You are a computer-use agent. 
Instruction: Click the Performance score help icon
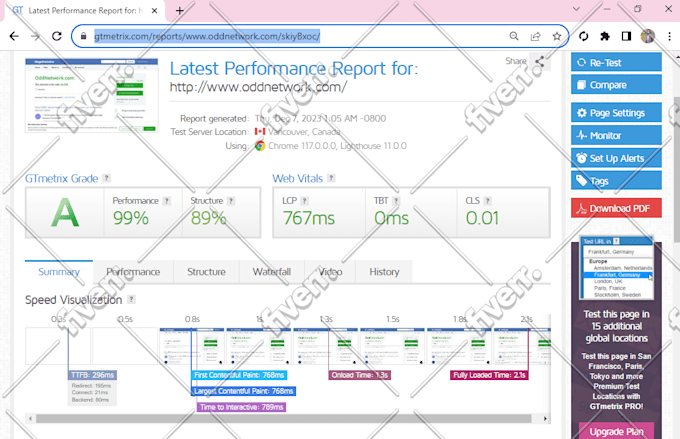pos(167,201)
